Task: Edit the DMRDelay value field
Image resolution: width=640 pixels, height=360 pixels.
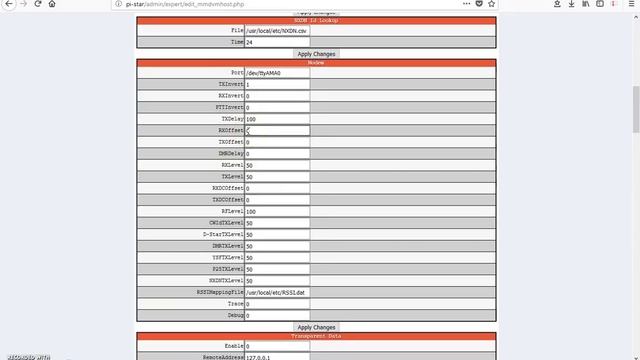Action: pos(277,154)
